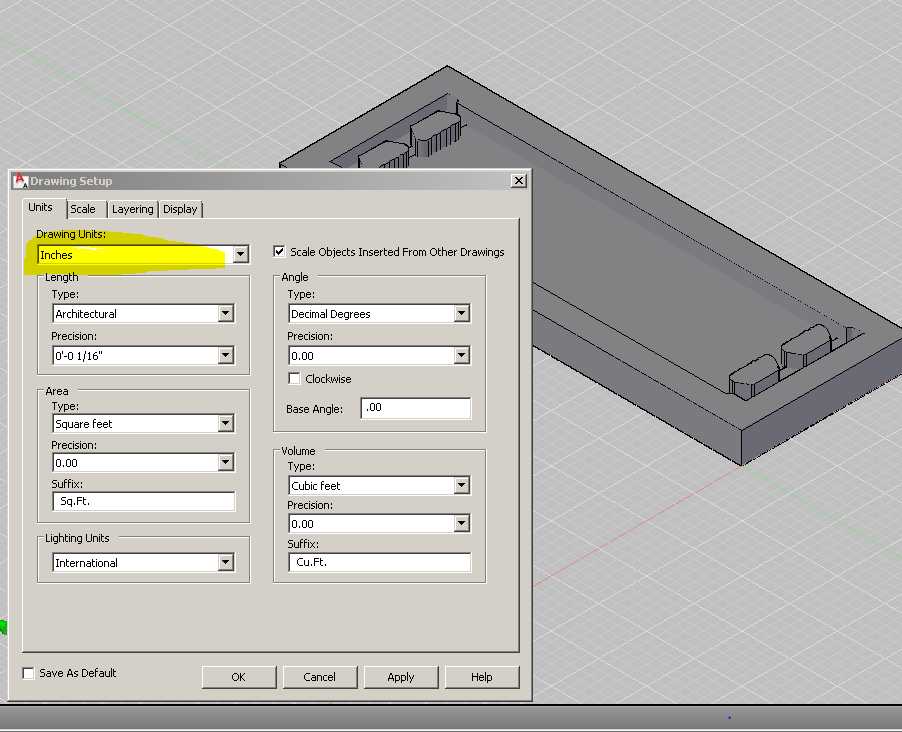Check the Save As Default box

(28, 673)
